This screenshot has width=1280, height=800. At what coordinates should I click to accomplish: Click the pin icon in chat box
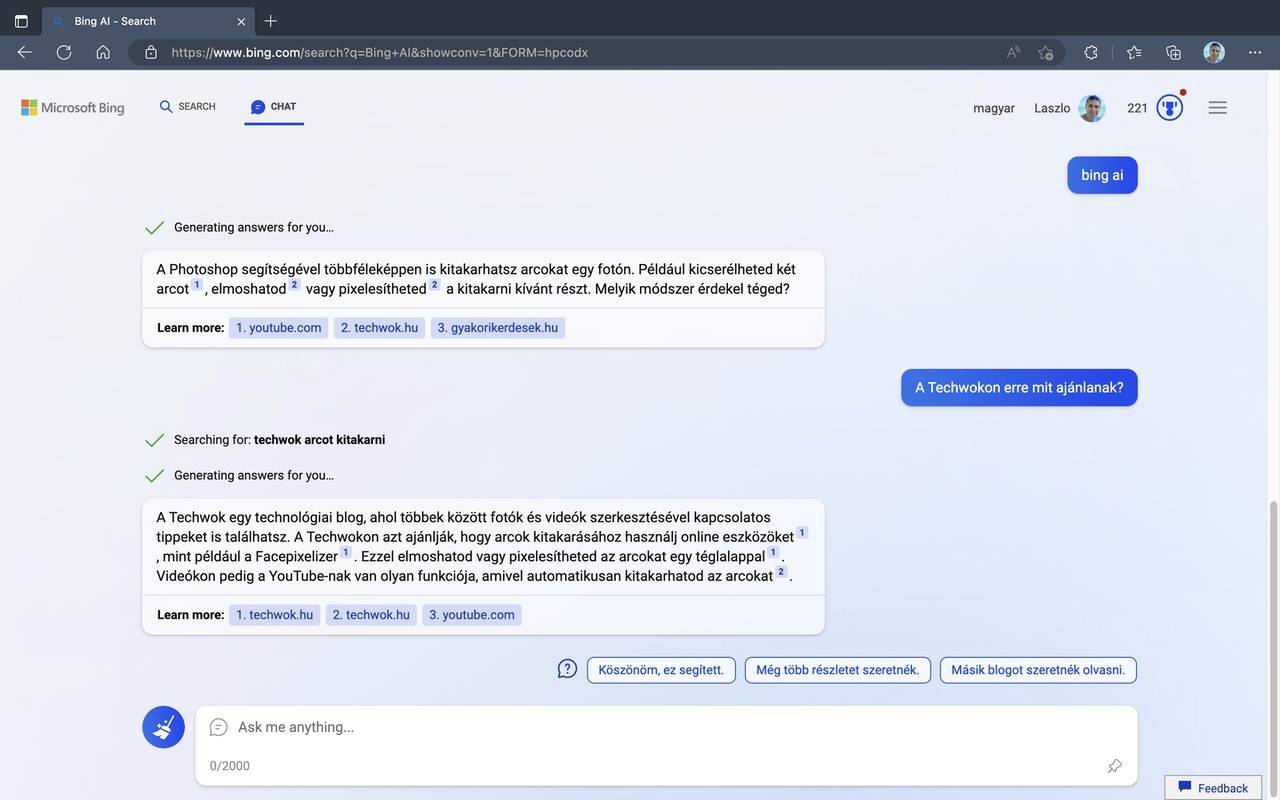(x=1115, y=766)
